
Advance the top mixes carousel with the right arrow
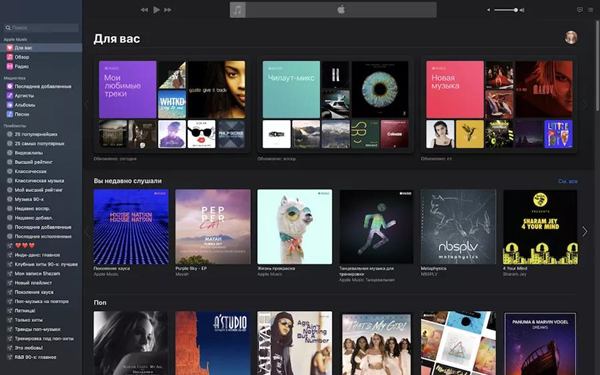584,104
